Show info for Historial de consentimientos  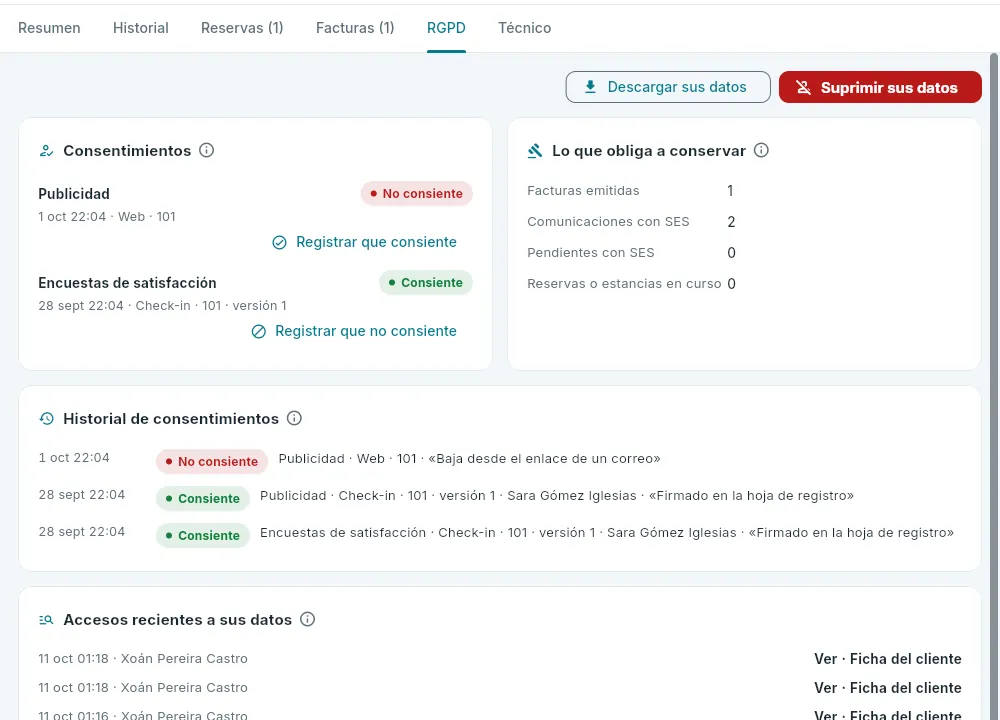(294, 418)
